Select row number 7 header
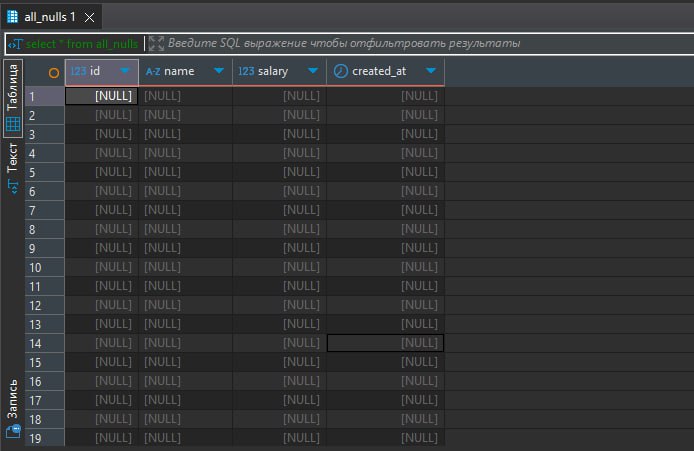 tap(45, 210)
